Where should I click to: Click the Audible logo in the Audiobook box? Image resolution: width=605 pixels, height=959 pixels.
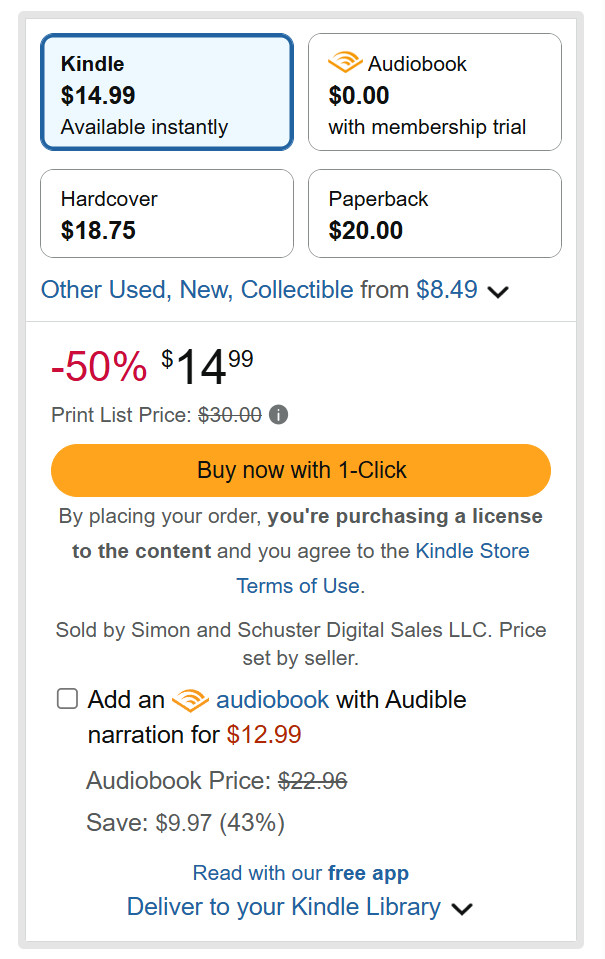click(345, 63)
